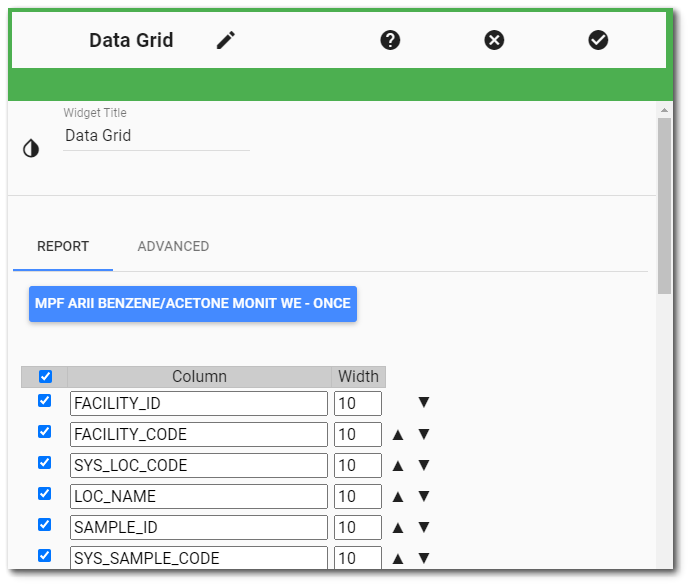Click the width field for SAMPLE_ID

click(x=358, y=527)
